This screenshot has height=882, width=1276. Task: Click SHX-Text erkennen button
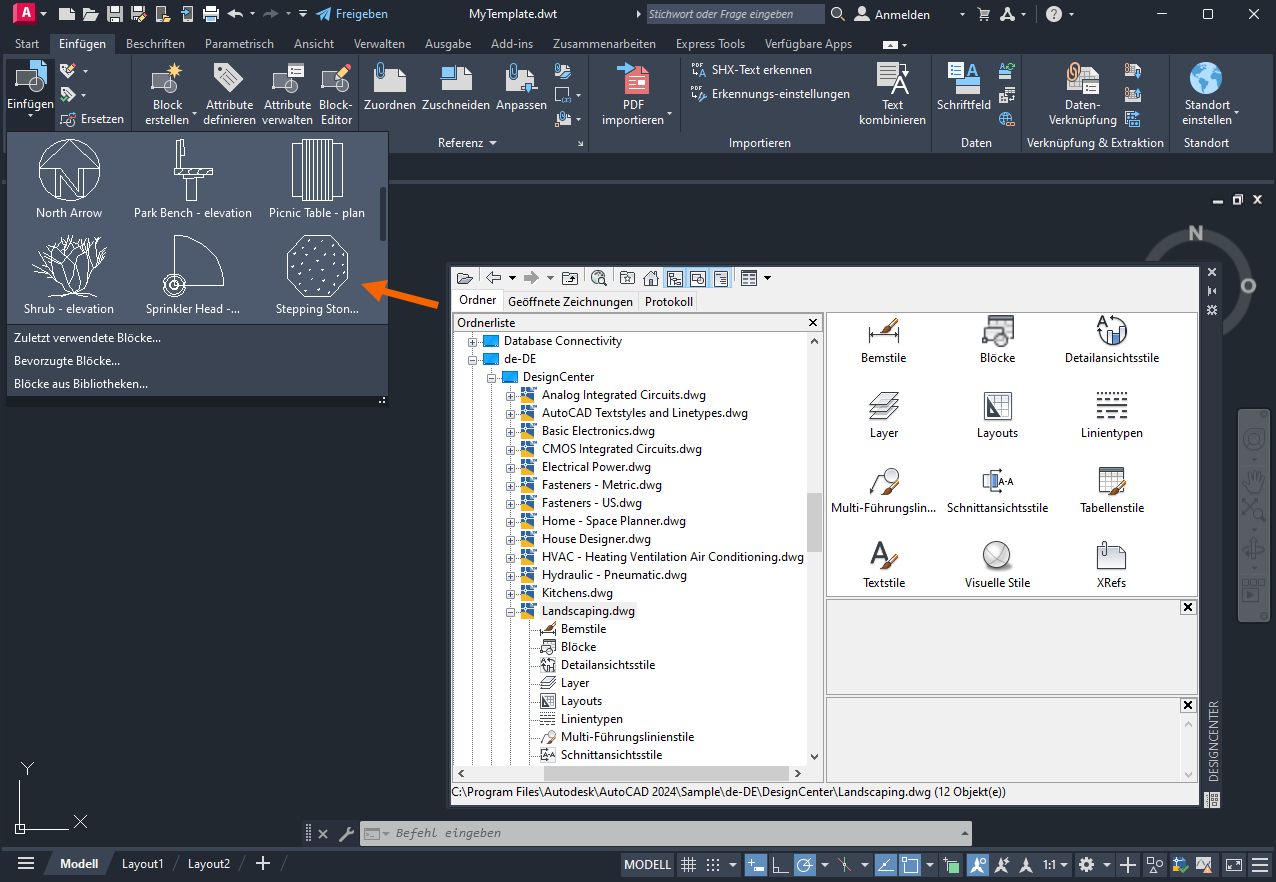click(x=752, y=70)
